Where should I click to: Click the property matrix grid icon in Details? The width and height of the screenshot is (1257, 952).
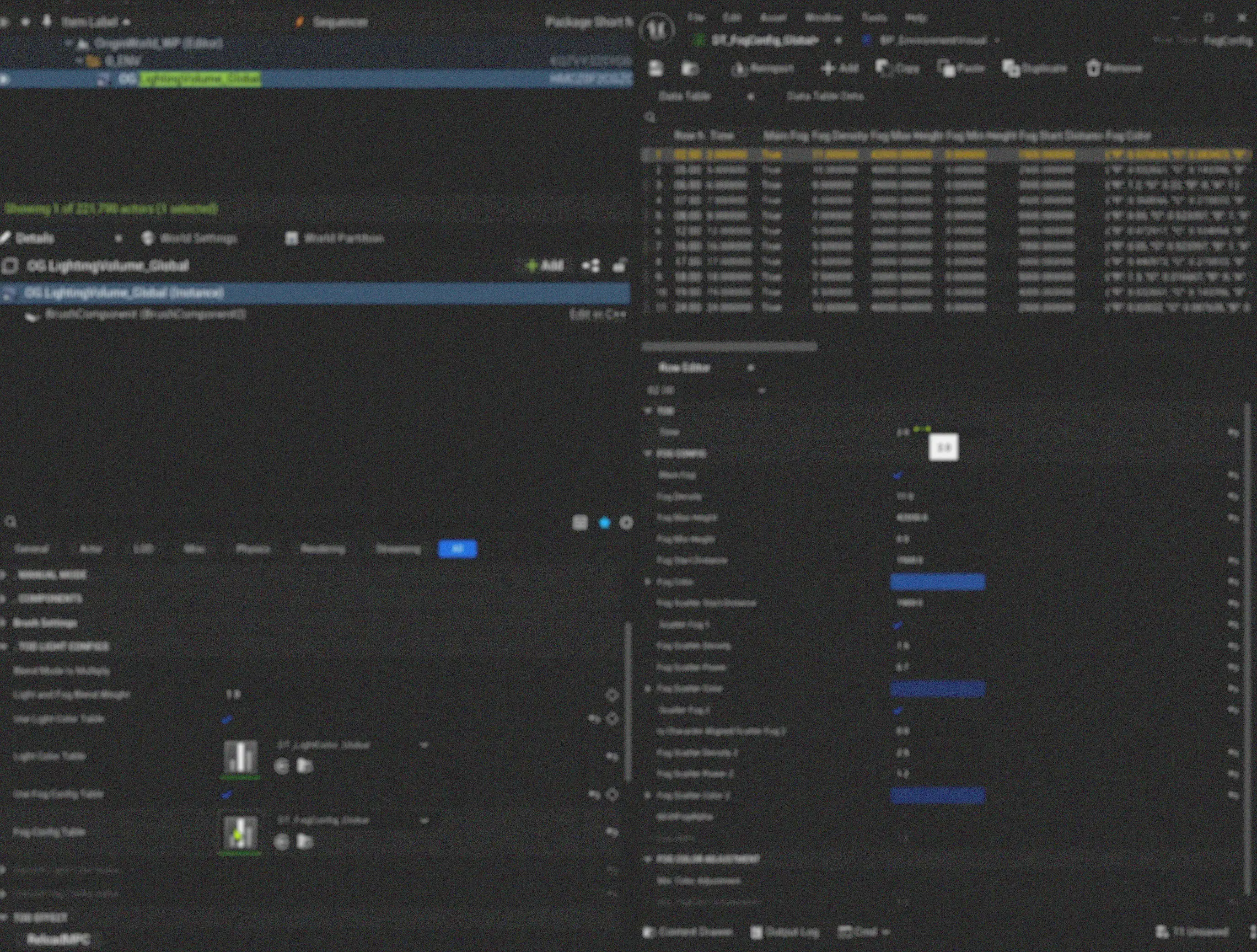click(x=580, y=523)
